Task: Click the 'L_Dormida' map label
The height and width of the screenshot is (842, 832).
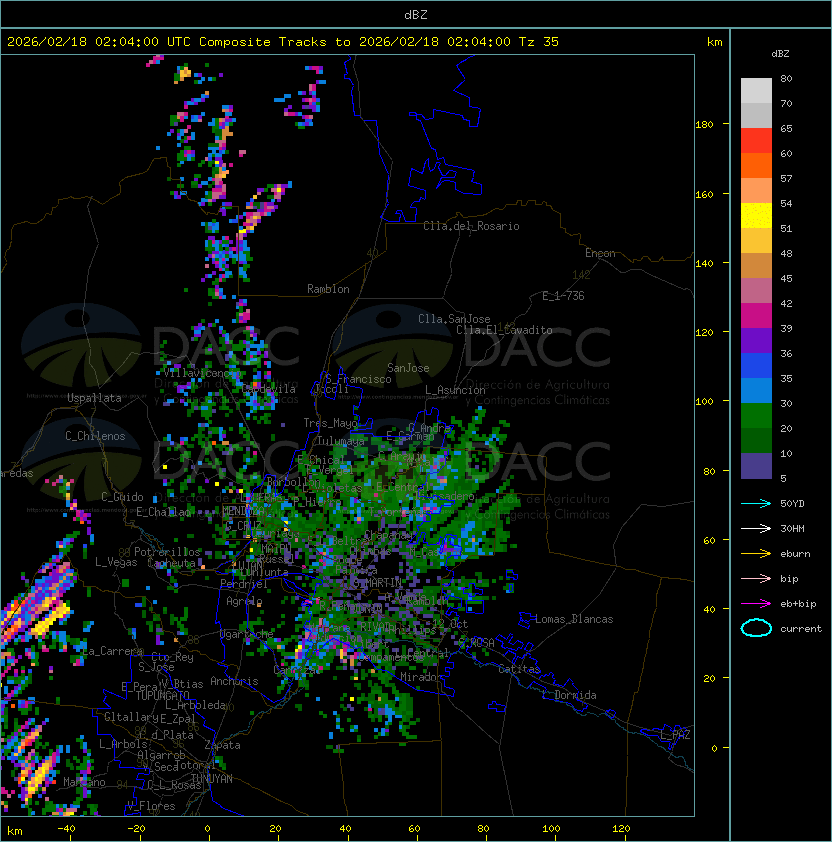Action: 569,695
